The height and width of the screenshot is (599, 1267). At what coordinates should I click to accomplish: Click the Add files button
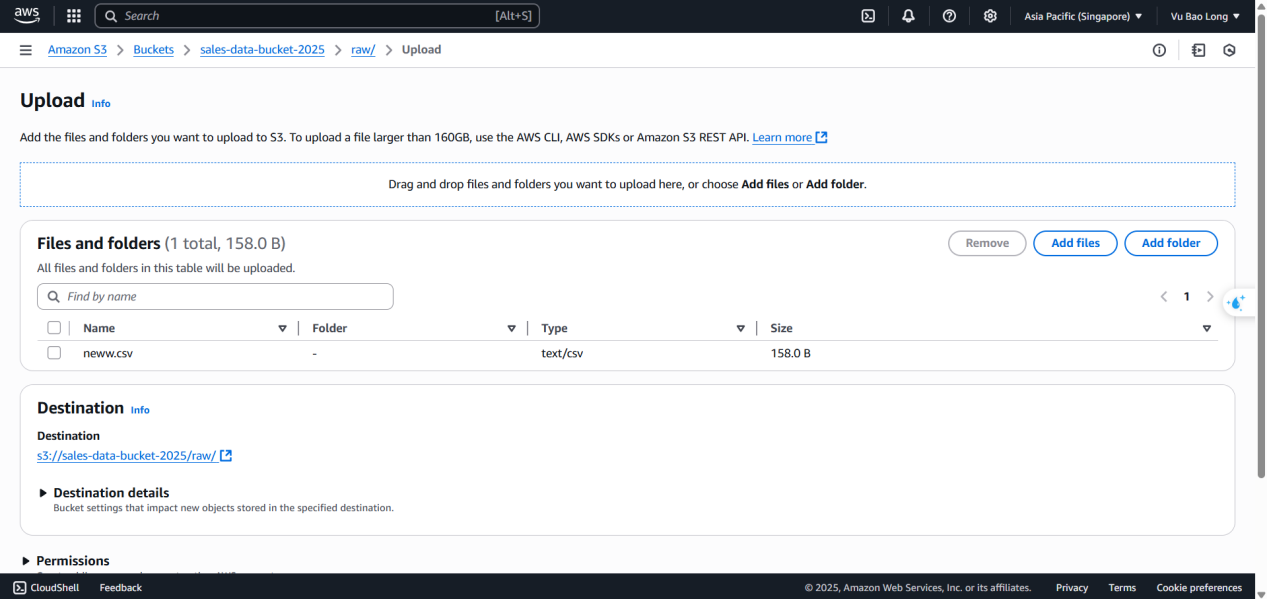[x=1075, y=243]
